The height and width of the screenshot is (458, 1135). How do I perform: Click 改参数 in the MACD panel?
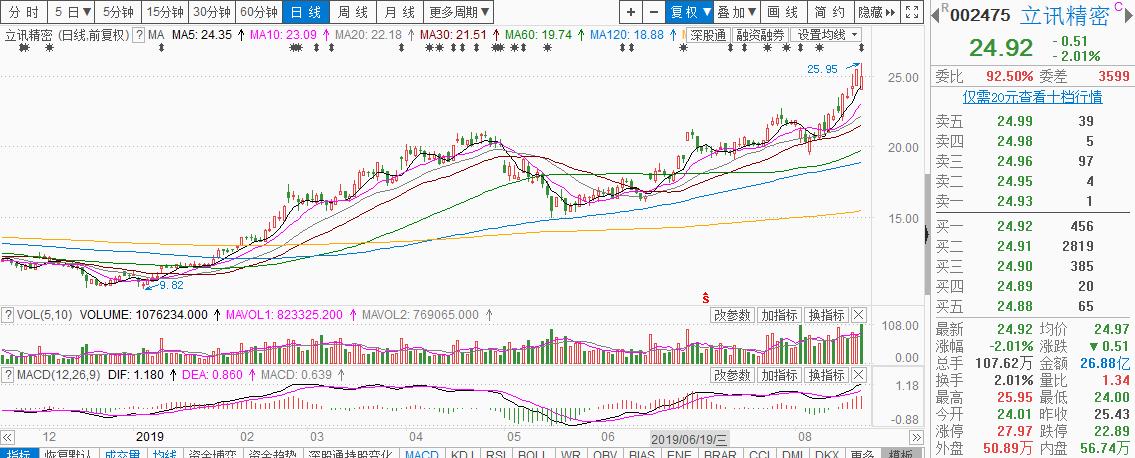coord(733,375)
